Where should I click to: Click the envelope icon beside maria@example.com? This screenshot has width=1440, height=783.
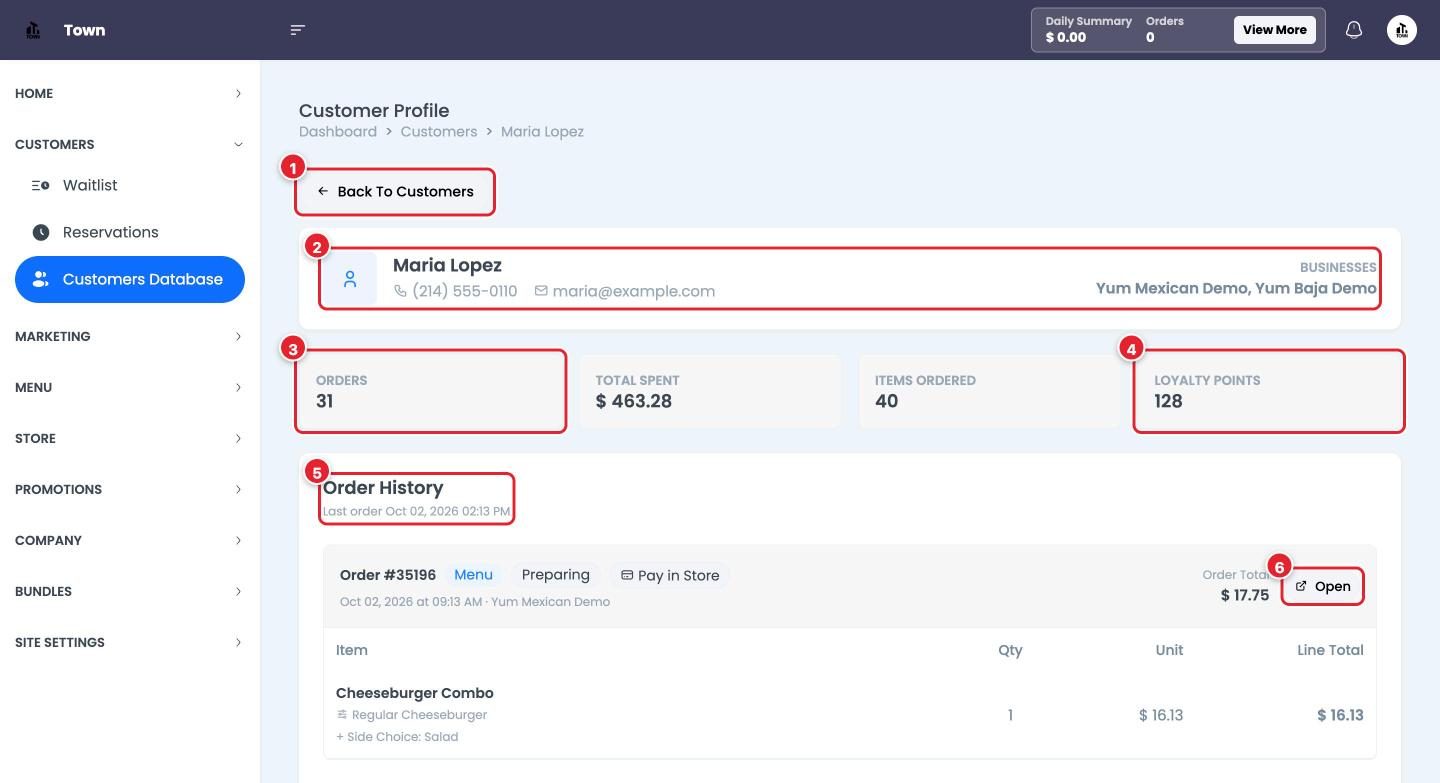541,291
